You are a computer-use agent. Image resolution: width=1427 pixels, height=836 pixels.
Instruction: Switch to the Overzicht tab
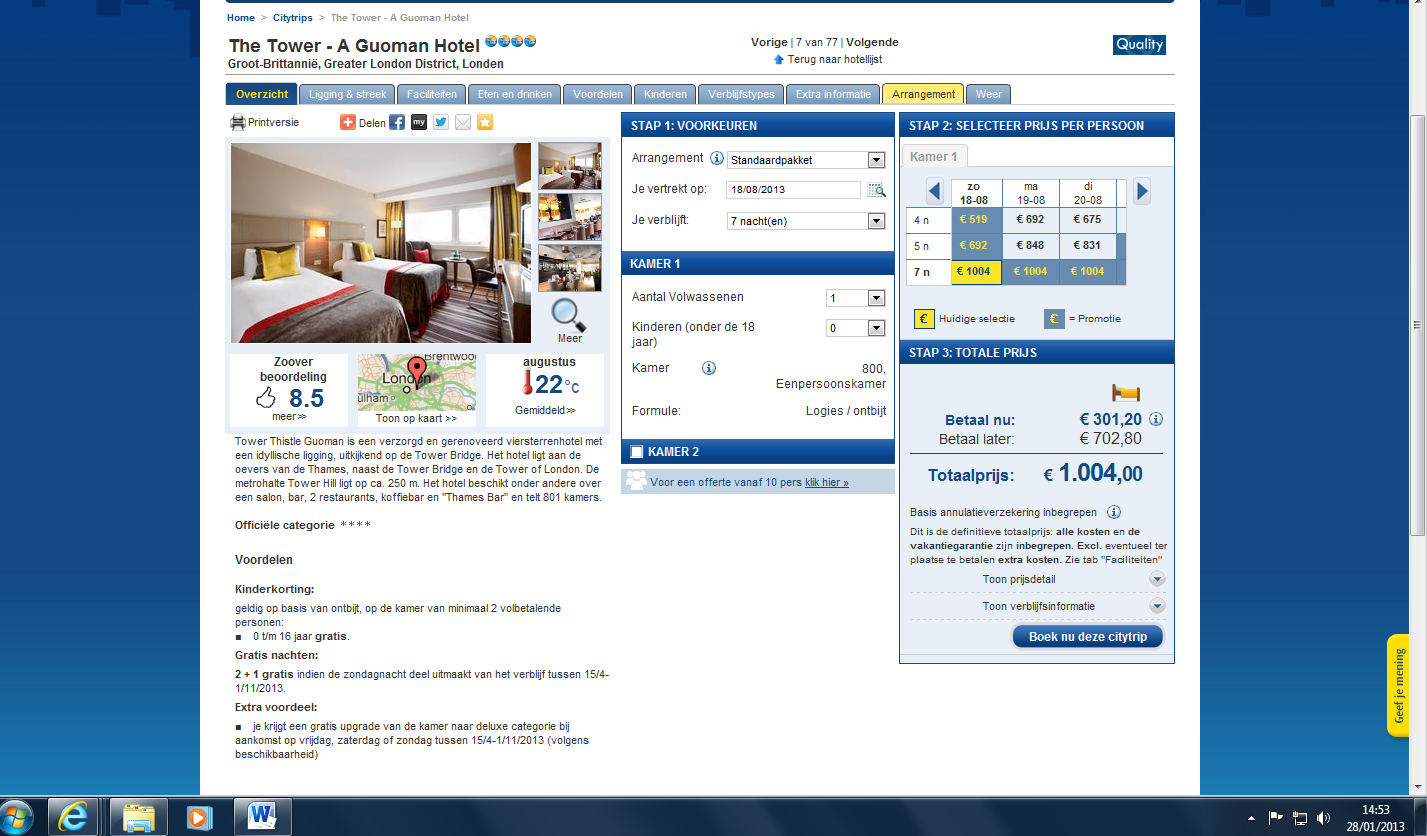(x=262, y=94)
